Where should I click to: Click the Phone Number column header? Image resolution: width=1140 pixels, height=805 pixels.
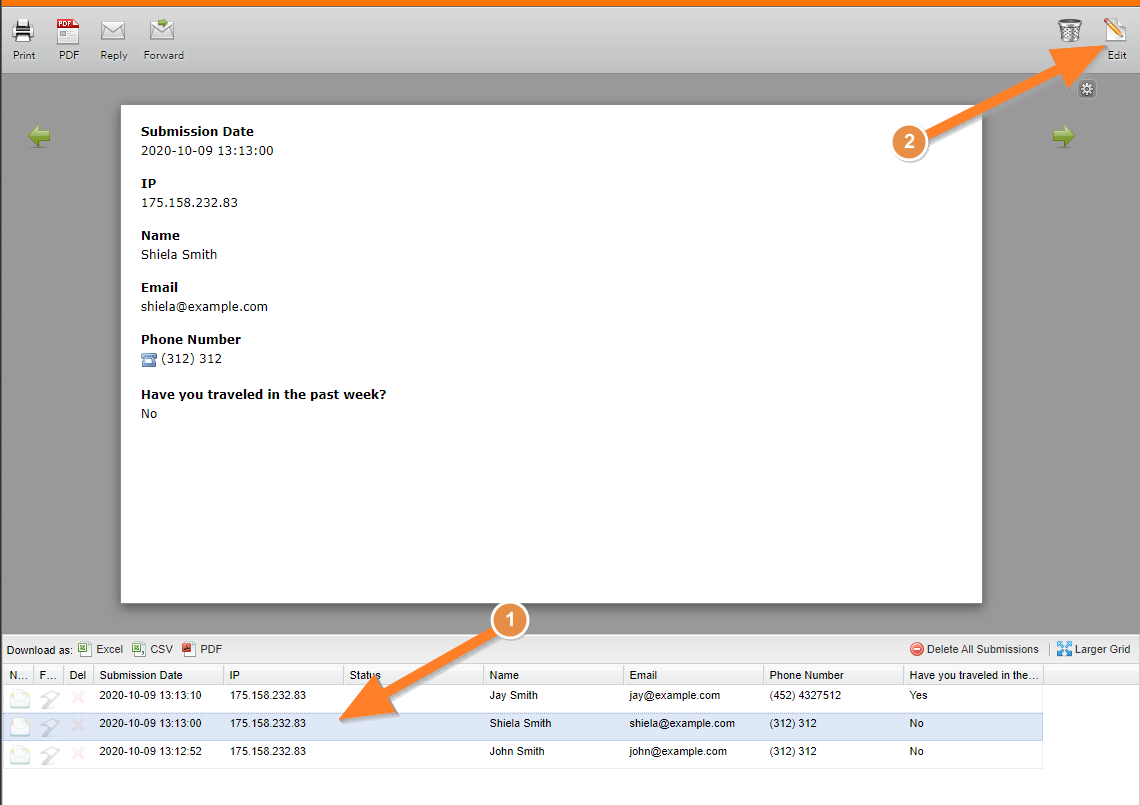click(833, 675)
